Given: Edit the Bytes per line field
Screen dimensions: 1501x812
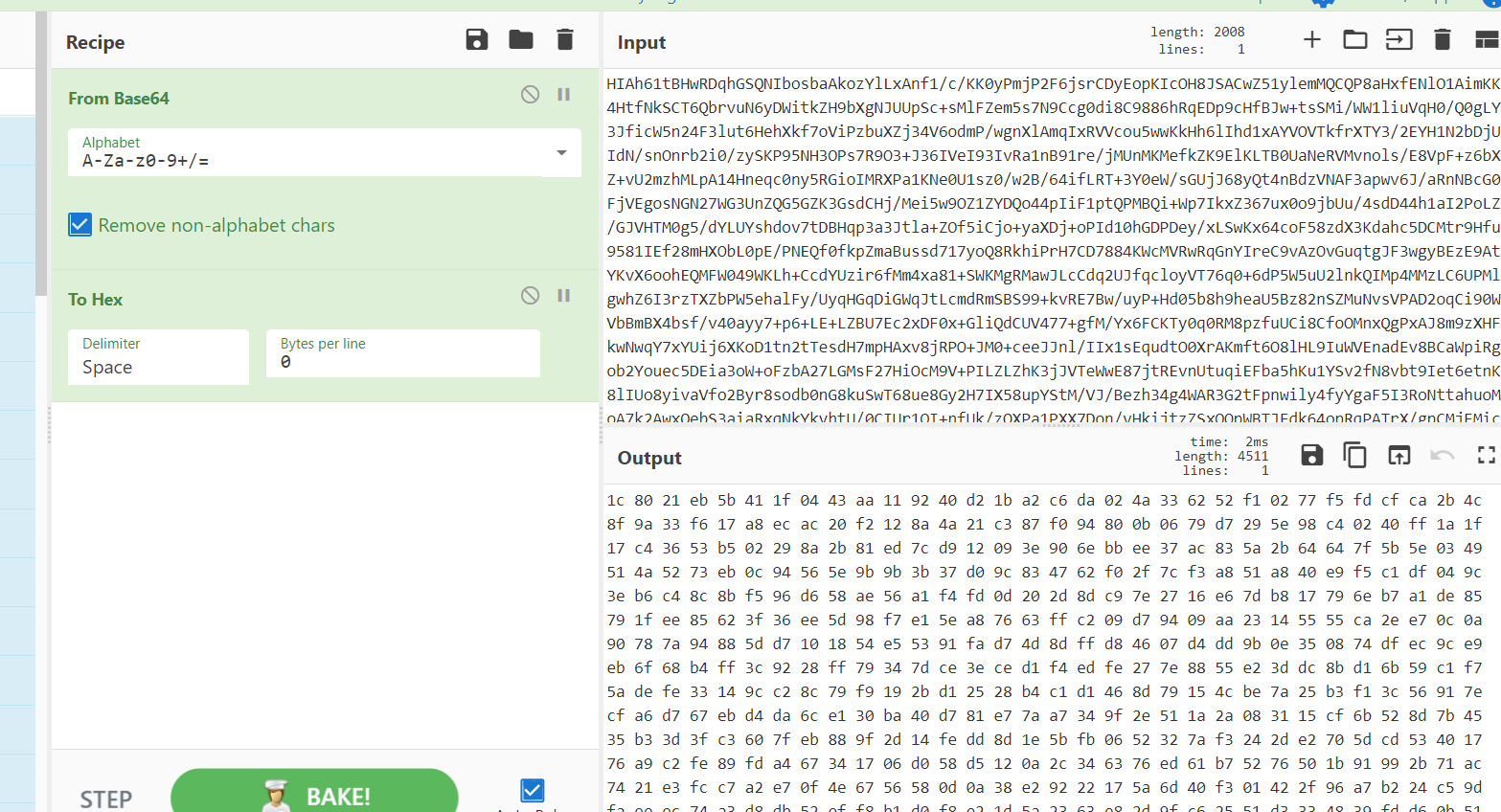Looking at the screenshot, I should [x=402, y=353].
